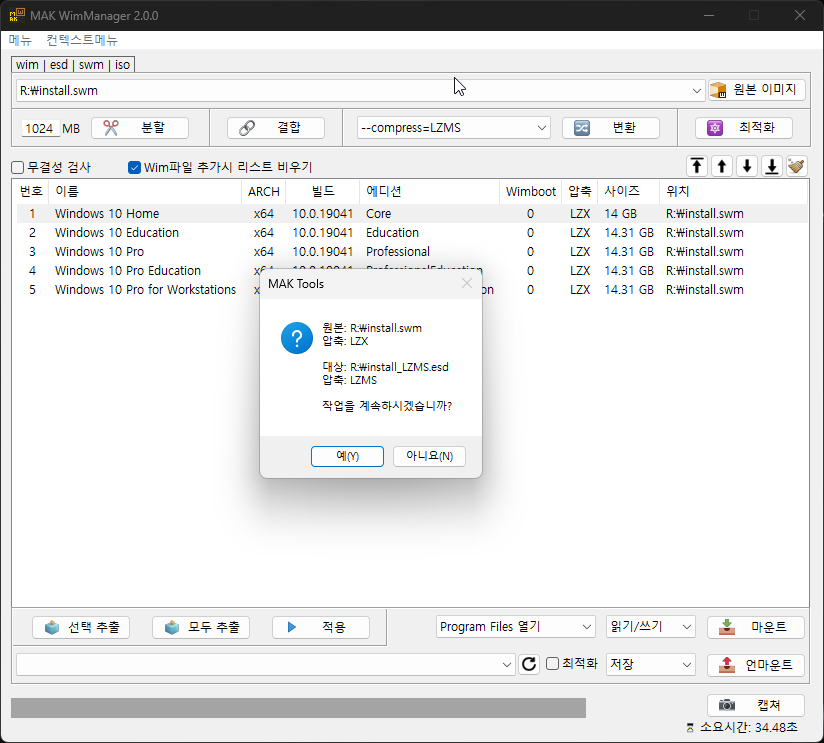The image size is (824, 743).
Task: Click the 14 GB size cell
Action: pos(621,214)
